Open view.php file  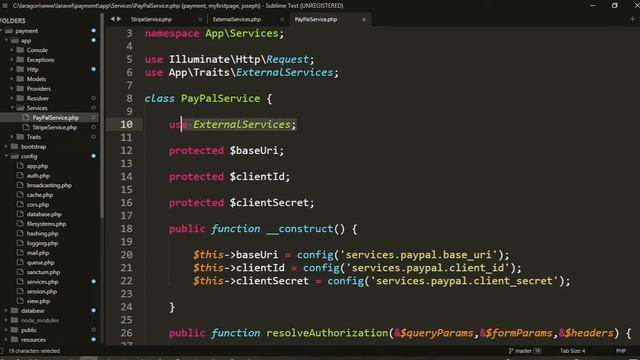[38, 301]
